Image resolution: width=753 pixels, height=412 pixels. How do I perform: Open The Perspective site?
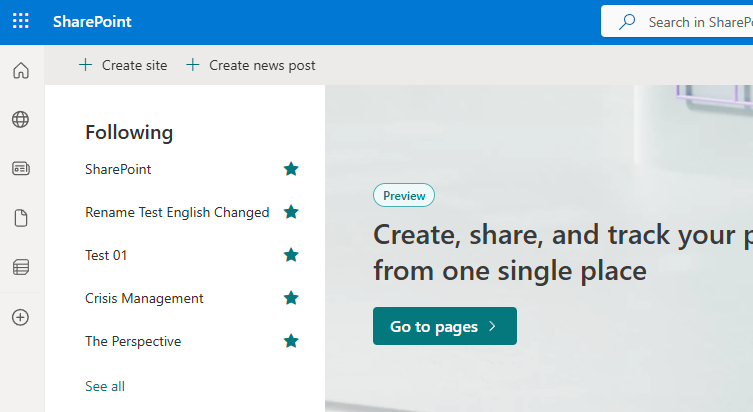pyautogui.click(x=133, y=341)
